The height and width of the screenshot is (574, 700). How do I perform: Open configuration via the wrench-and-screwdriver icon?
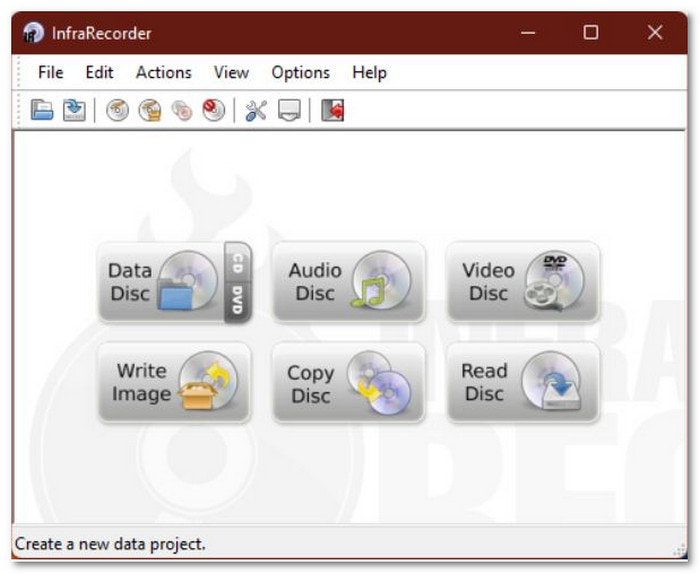pyautogui.click(x=256, y=110)
